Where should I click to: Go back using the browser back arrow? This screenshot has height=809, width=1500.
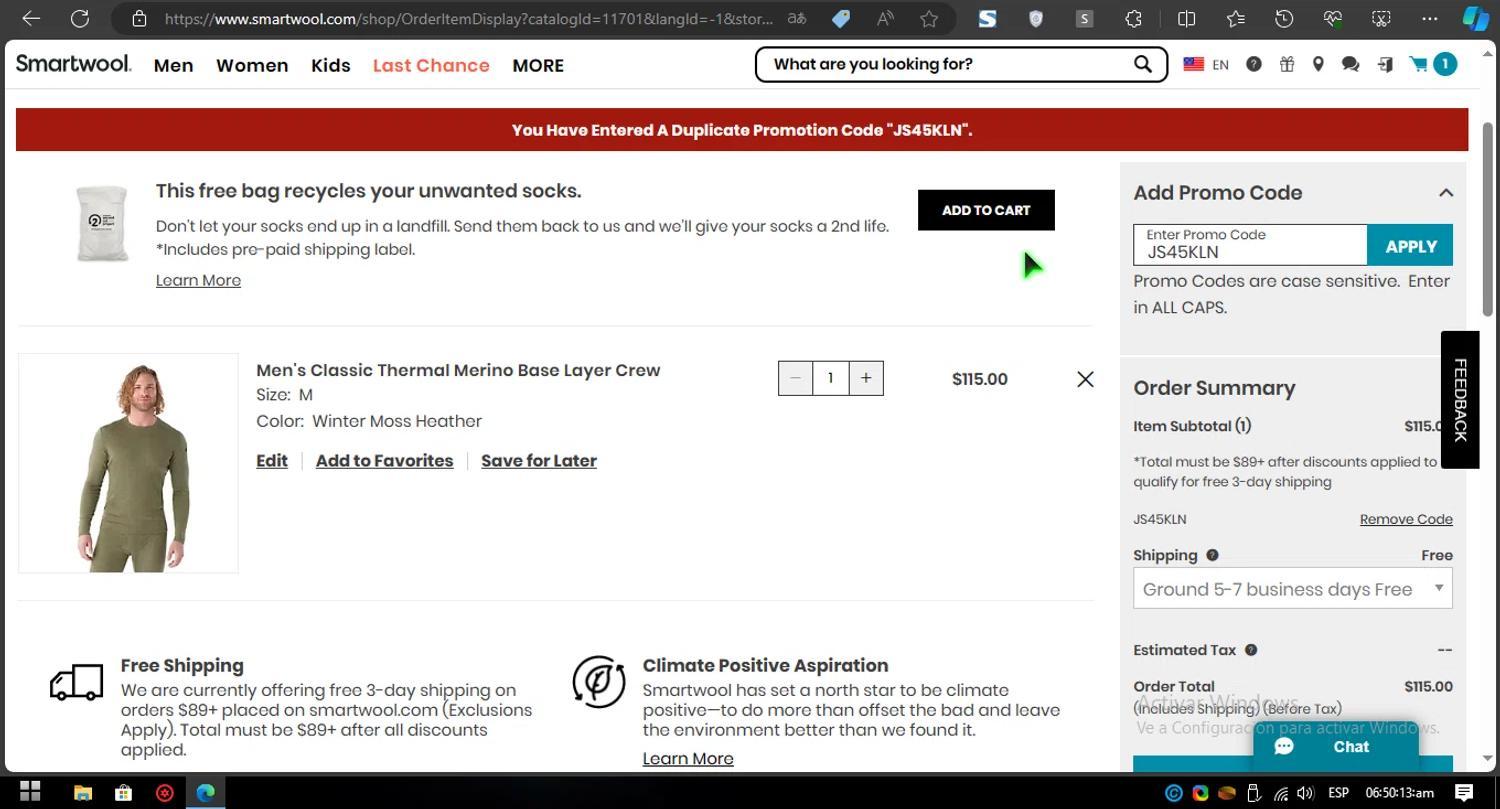pos(31,18)
